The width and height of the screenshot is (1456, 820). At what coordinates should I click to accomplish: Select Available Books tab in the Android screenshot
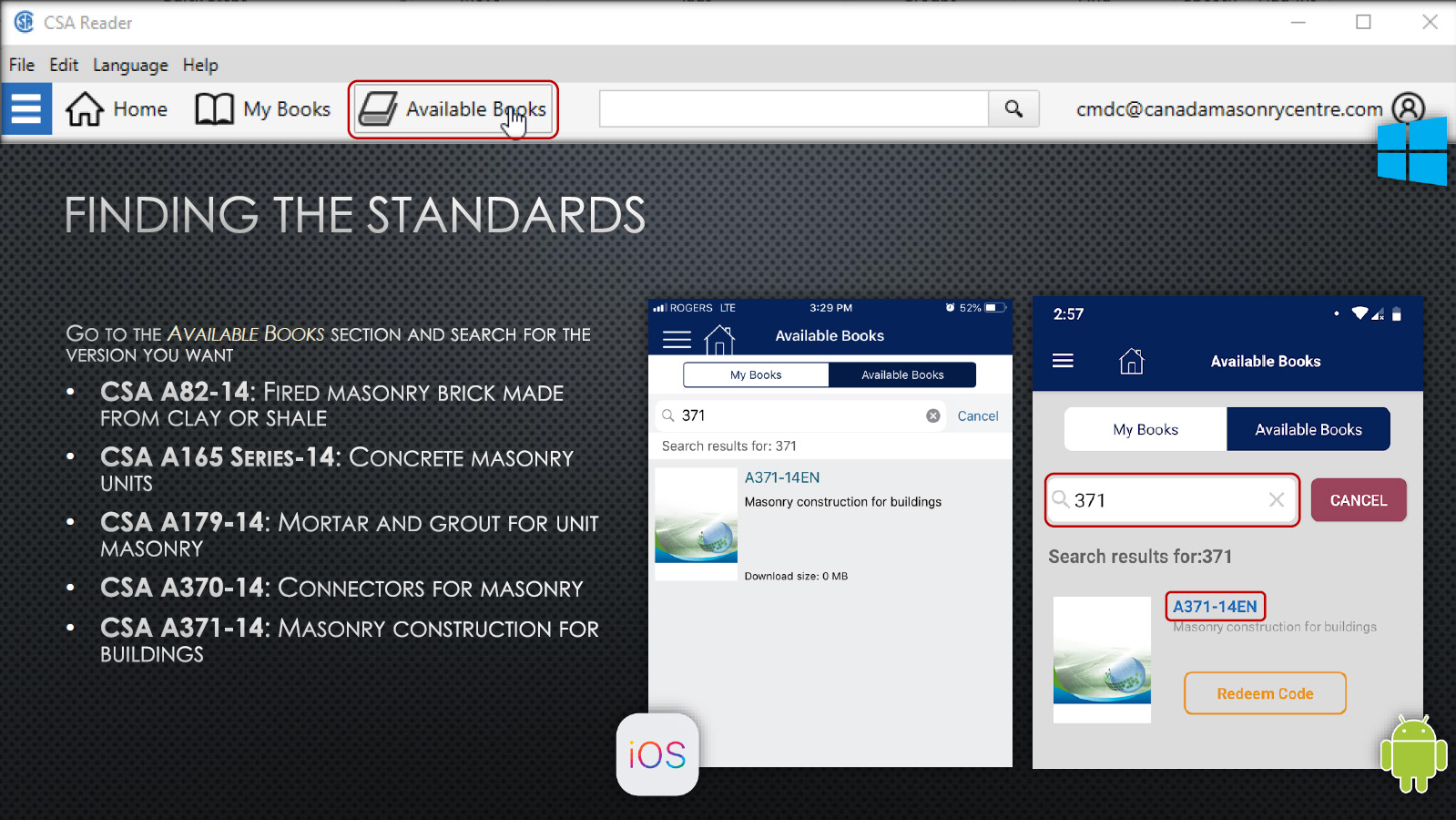(1308, 429)
